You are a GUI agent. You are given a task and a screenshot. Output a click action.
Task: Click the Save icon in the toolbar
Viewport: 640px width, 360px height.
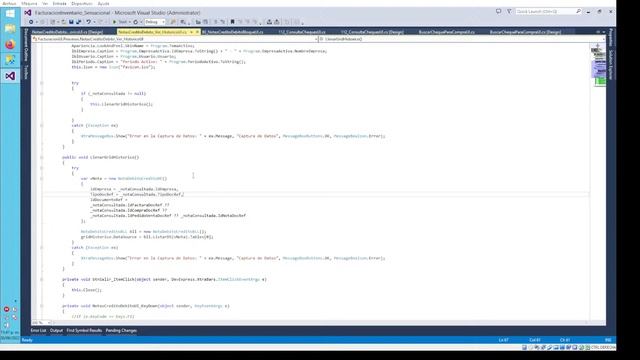(71, 22)
